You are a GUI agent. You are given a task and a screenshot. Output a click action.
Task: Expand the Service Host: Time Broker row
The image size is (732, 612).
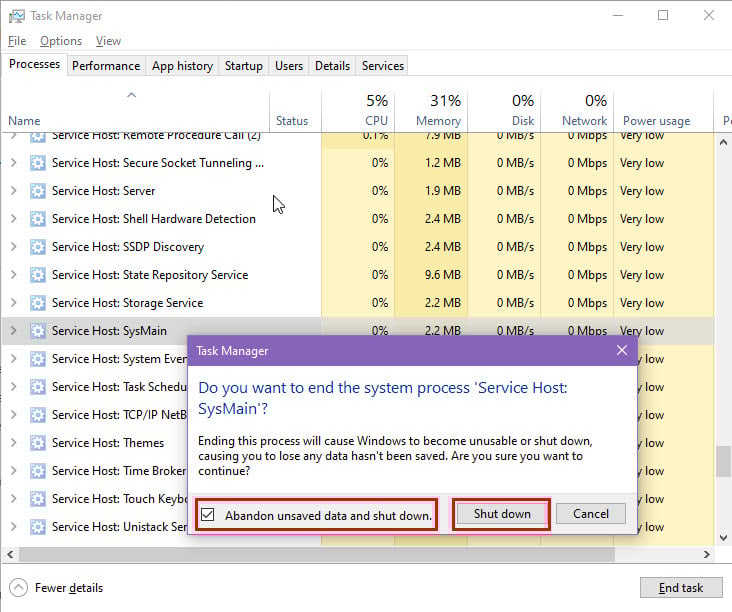(13, 471)
